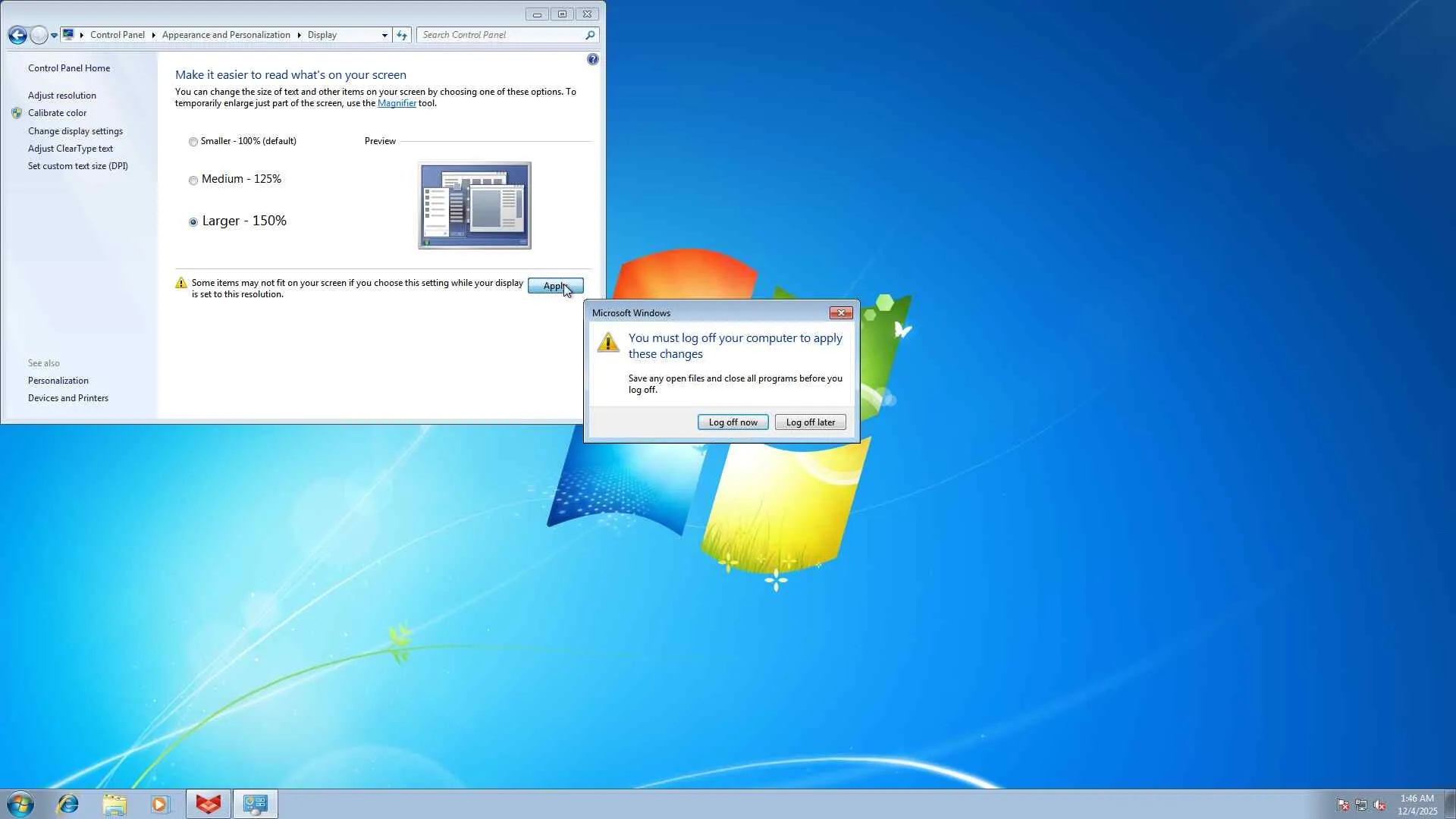Image resolution: width=1456 pixels, height=819 pixels.
Task: Open Set custom text size (DPI)
Action: click(78, 166)
